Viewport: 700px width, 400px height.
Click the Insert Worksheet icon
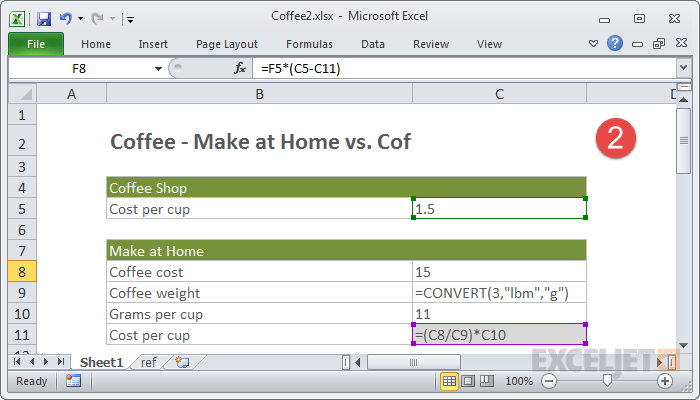(x=182, y=362)
